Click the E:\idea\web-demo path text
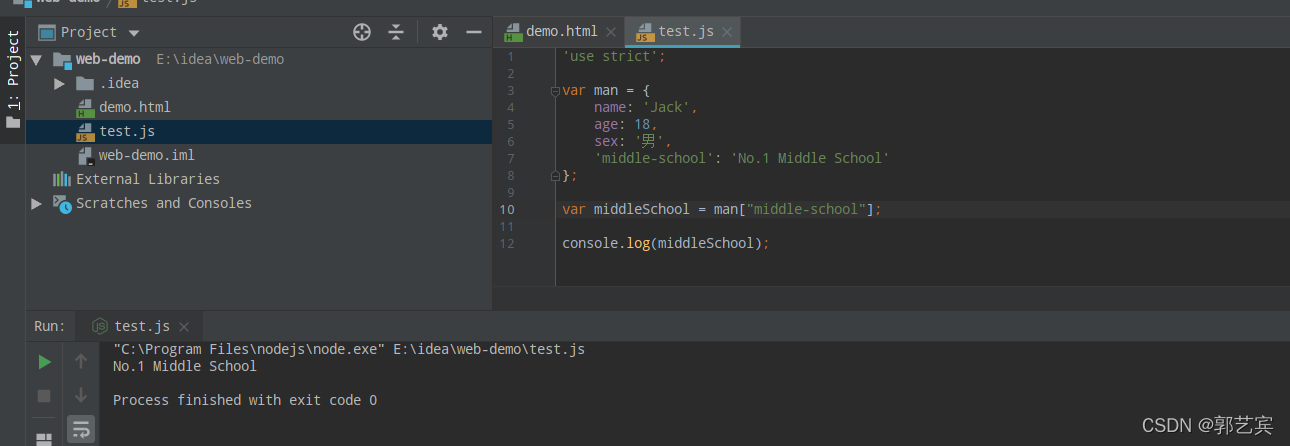Image resolution: width=1290 pixels, height=446 pixels. pyautogui.click(x=220, y=59)
